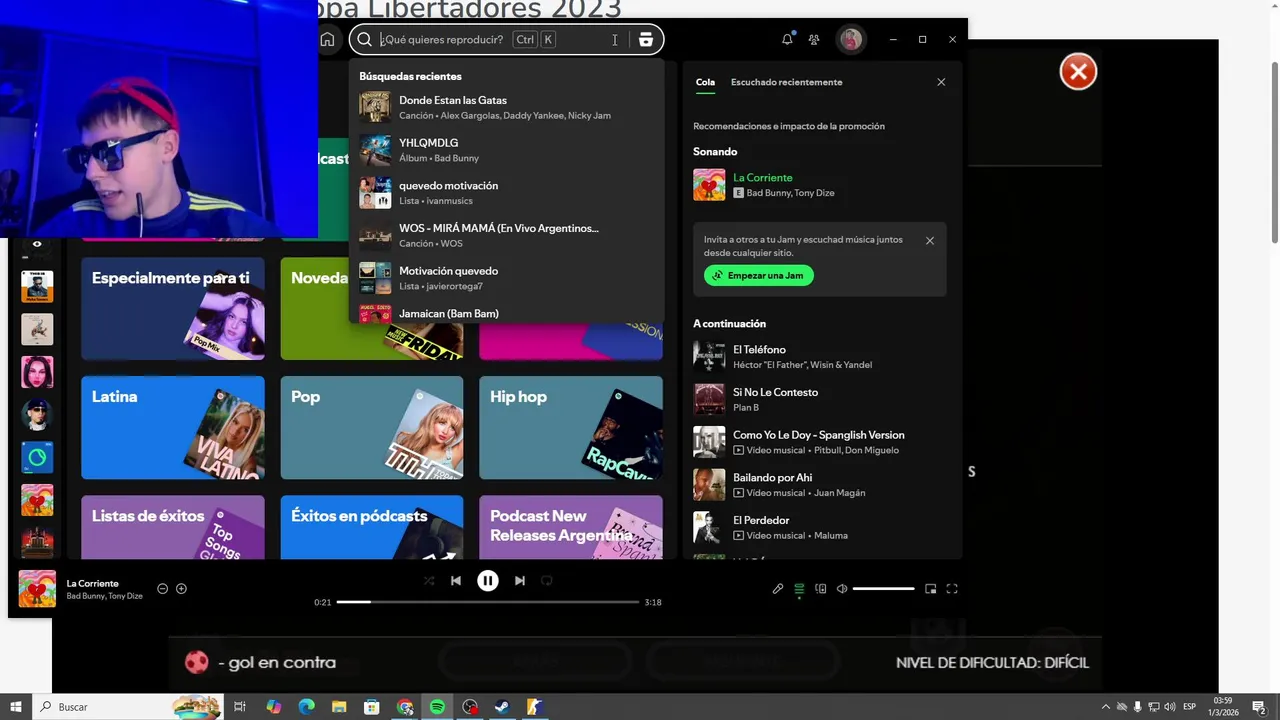
Task: Open 'quevedo motivación' playlist by ivanmusics
Action: point(506,193)
